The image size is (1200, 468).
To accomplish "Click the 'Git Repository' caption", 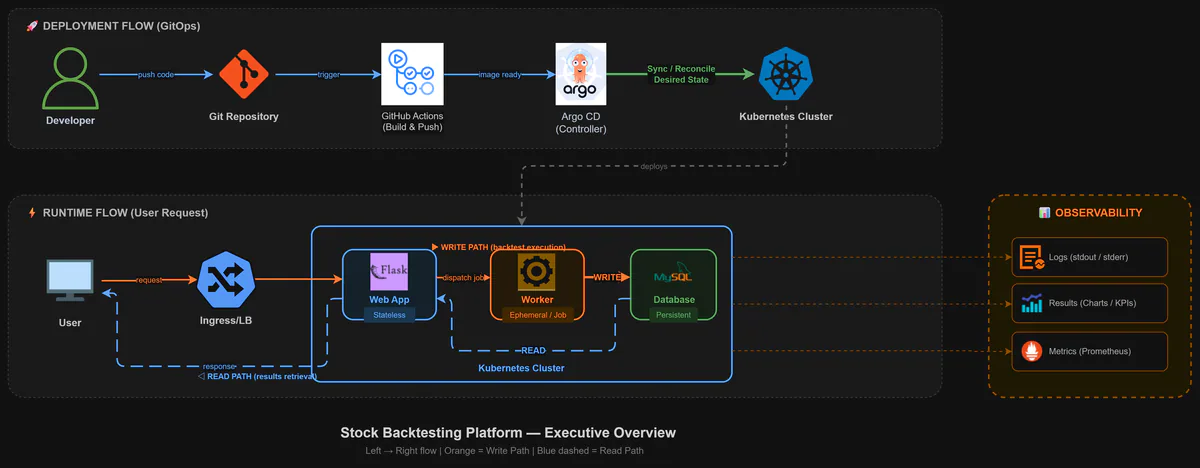I will 246,117.
